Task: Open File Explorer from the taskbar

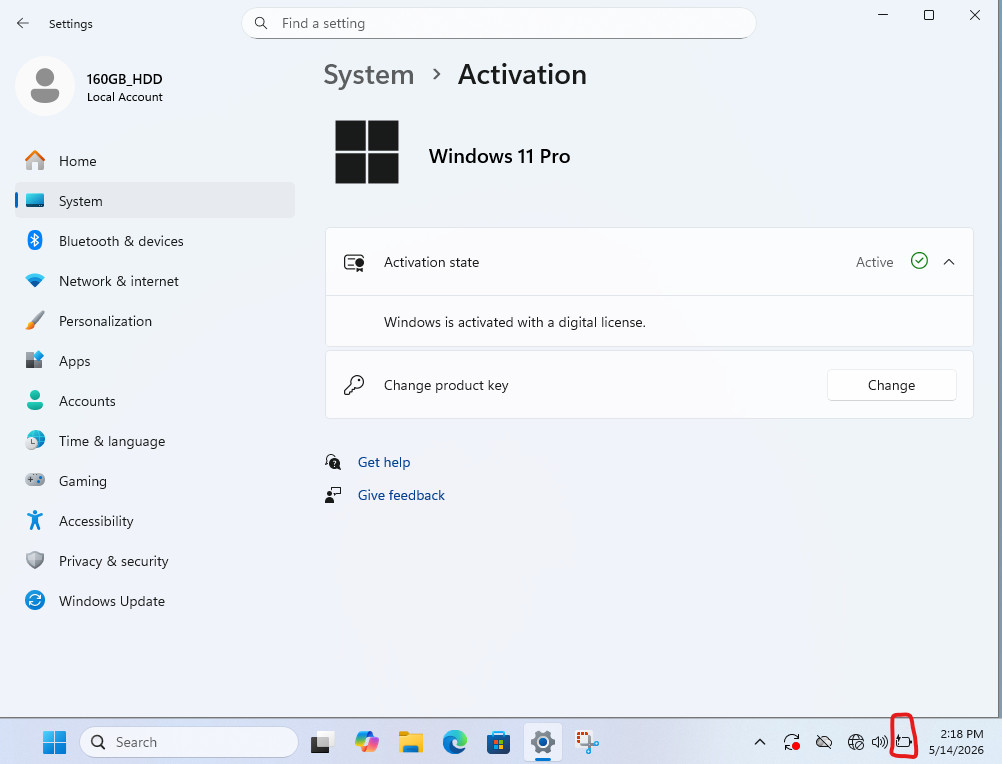Action: pyautogui.click(x=411, y=742)
